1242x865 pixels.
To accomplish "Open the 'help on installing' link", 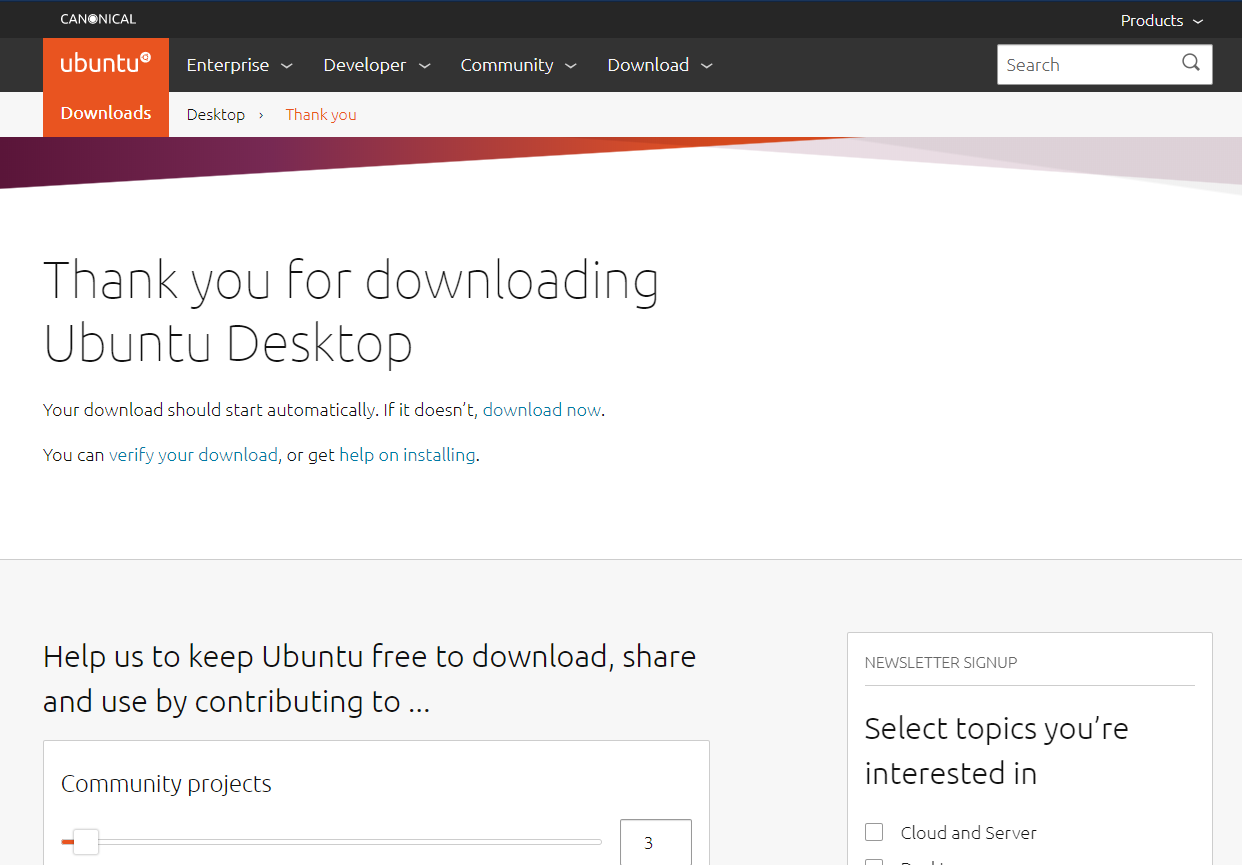I will [x=407, y=455].
